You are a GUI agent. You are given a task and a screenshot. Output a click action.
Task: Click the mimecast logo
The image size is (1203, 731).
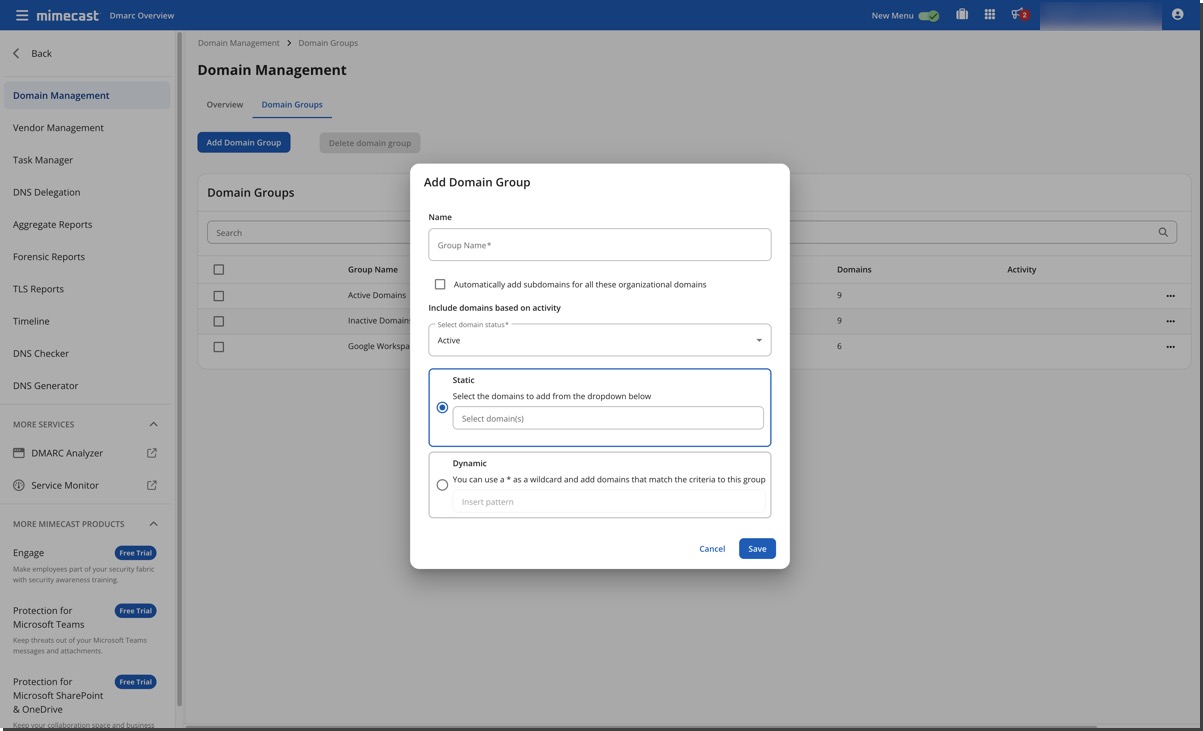click(x=67, y=15)
